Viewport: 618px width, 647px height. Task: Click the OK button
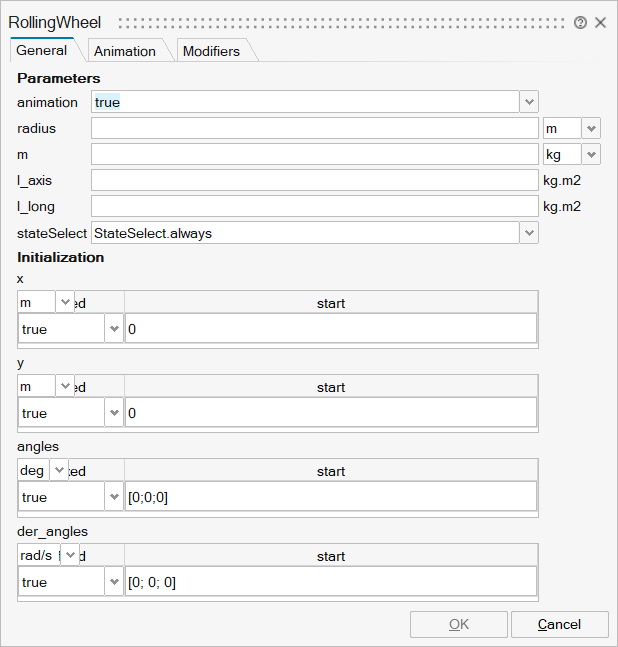458,624
